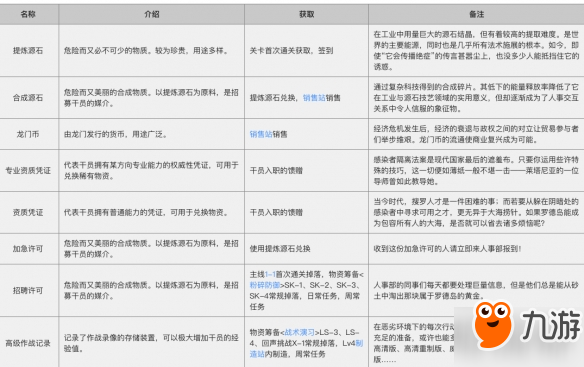Click the 销售站 link in the 合成源石 row
Viewport: 584px width, 367px height.
[x=314, y=98]
